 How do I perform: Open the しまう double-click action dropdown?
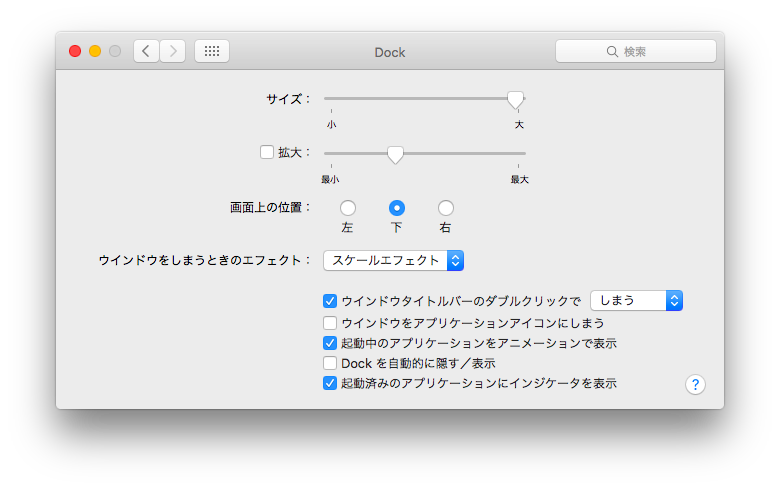636,300
